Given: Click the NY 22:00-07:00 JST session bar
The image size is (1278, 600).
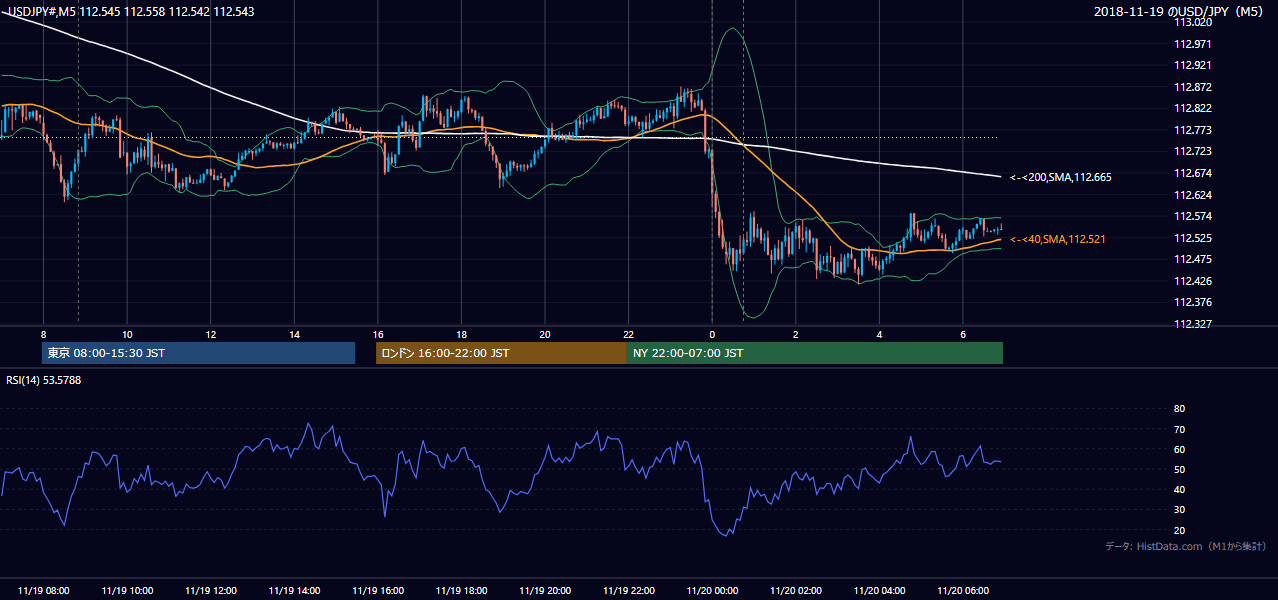Looking at the screenshot, I should coord(815,353).
